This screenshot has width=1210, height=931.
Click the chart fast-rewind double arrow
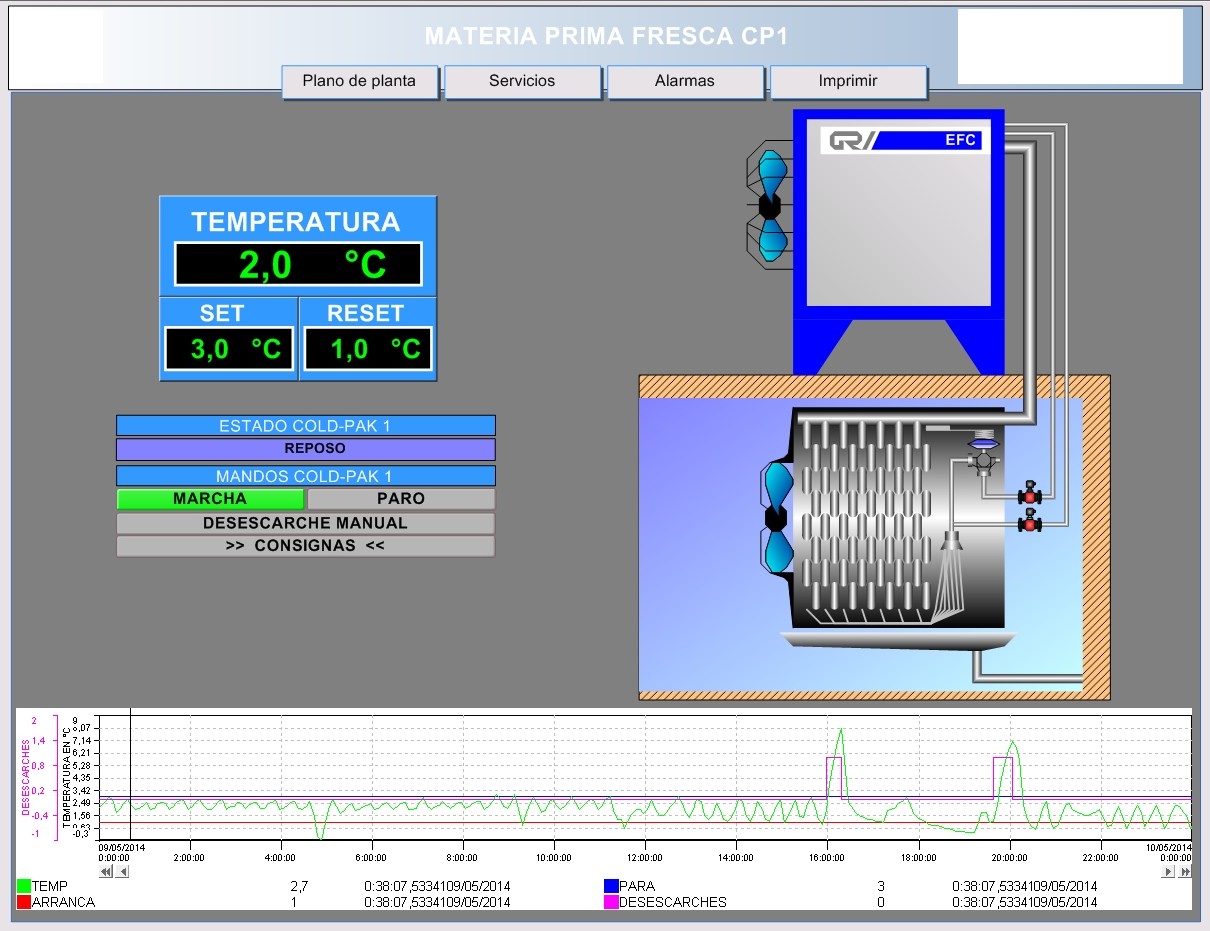point(106,872)
